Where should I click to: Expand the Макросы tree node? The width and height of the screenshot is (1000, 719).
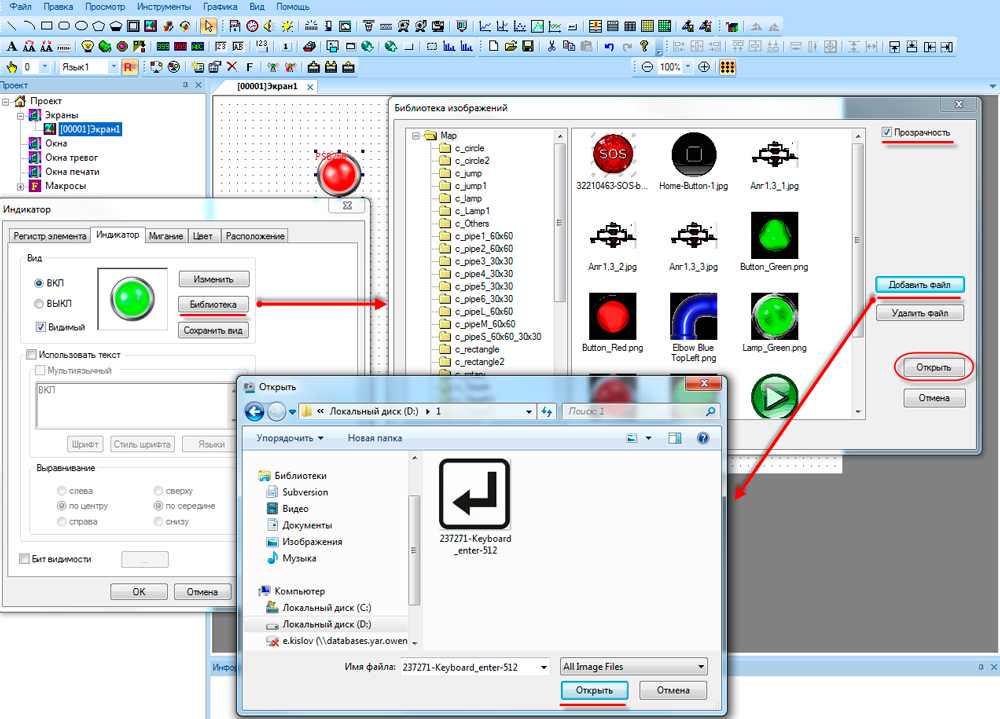[21, 186]
